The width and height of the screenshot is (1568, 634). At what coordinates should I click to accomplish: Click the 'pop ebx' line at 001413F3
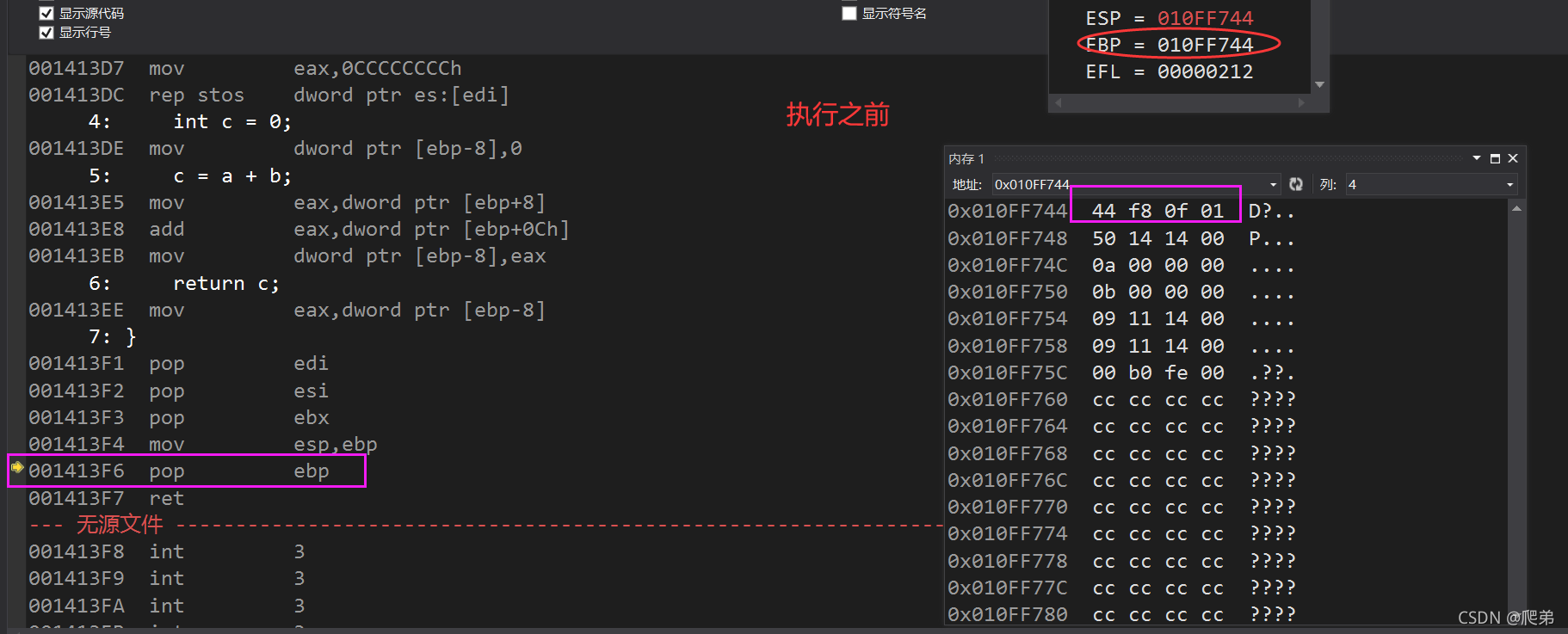tap(178, 418)
